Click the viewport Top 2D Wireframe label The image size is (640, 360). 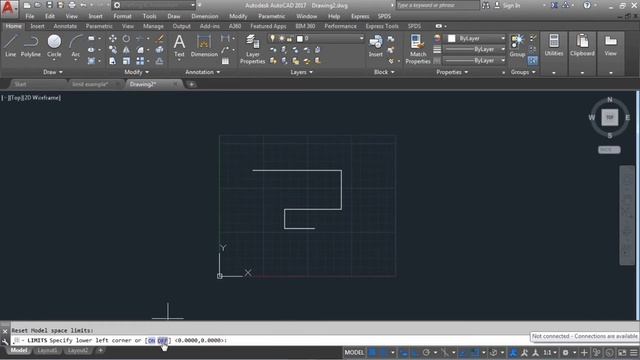pyautogui.click(x=31, y=98)
